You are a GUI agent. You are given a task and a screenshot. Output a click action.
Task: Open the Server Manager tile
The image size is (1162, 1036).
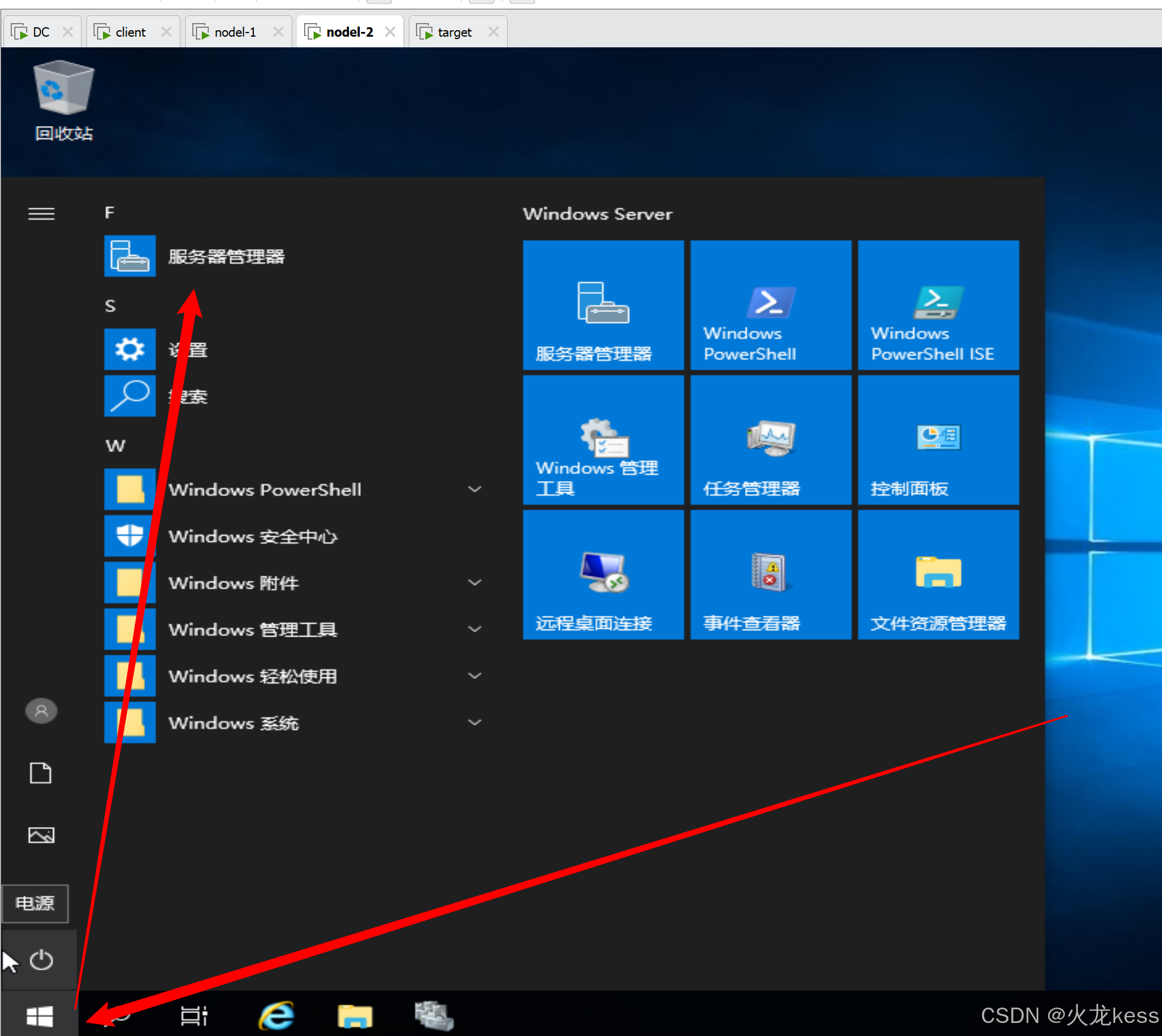pyautogui.click(x=603, y=305)
